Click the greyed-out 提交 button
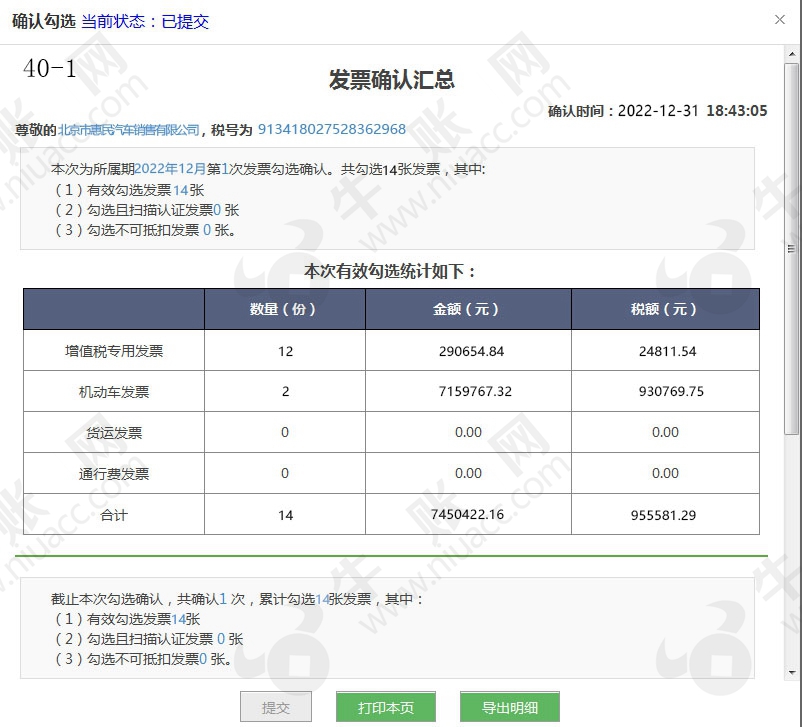 point(276,707)
